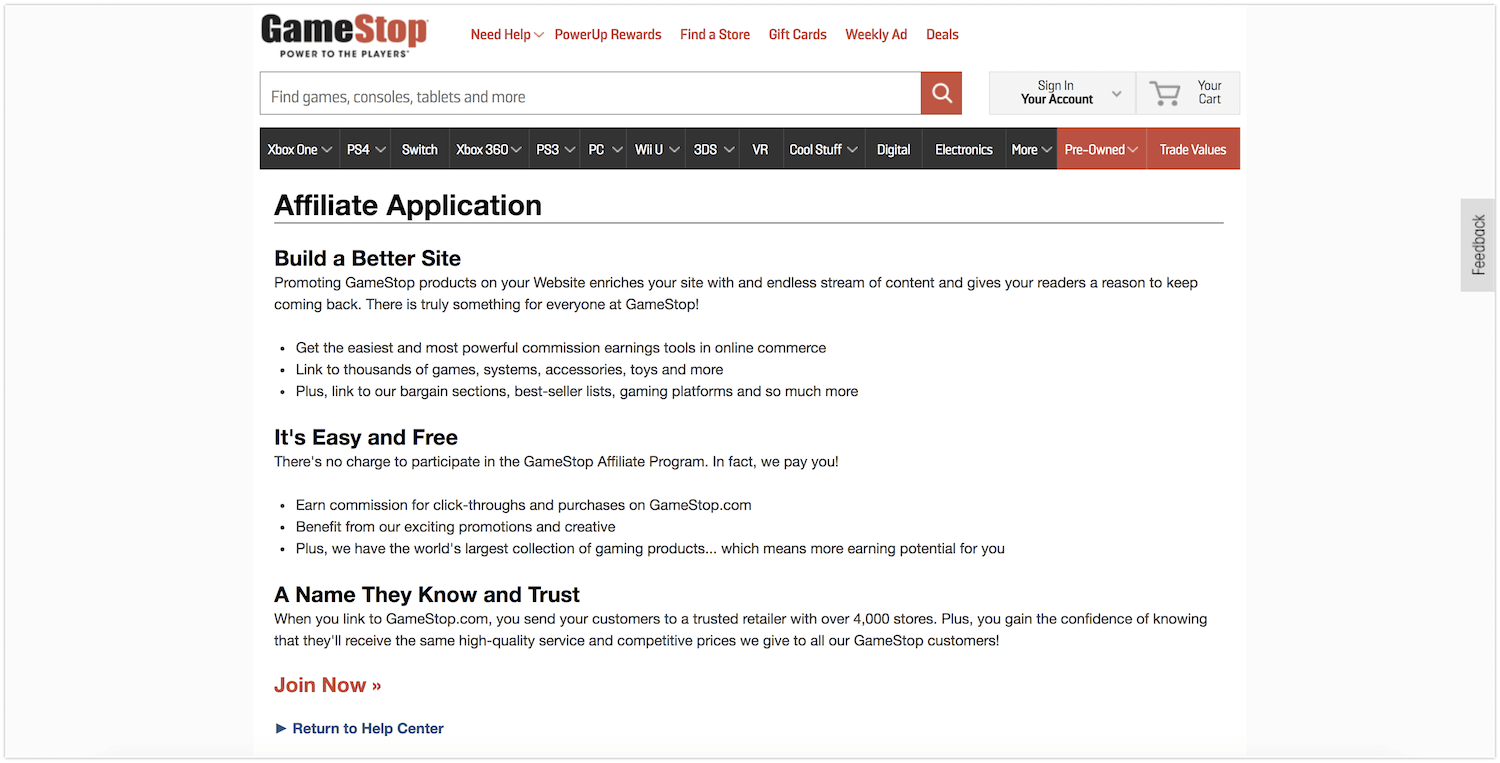The height and width of the screenshot is (763, 1500).
Task: Expand the PS4 navigation menu
Action: (x=365, y=149)
